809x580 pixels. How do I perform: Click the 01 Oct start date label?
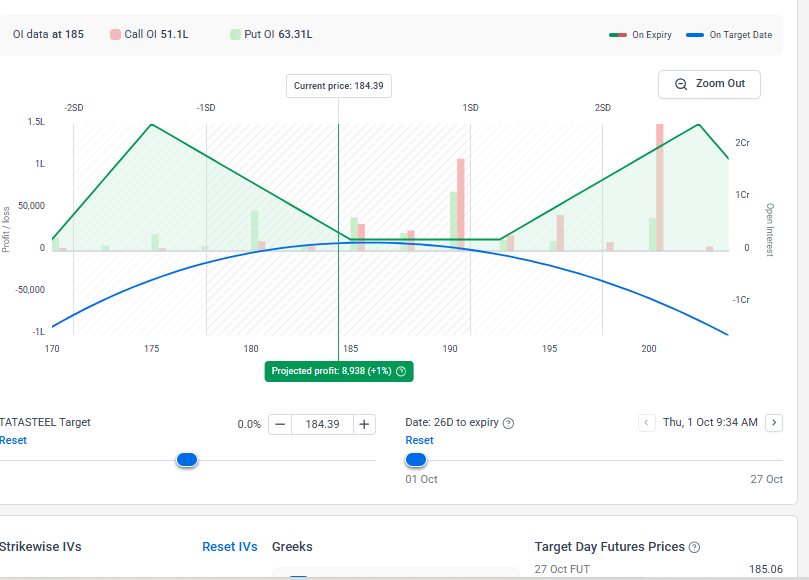pyautogui.click(x=422, y=479)
